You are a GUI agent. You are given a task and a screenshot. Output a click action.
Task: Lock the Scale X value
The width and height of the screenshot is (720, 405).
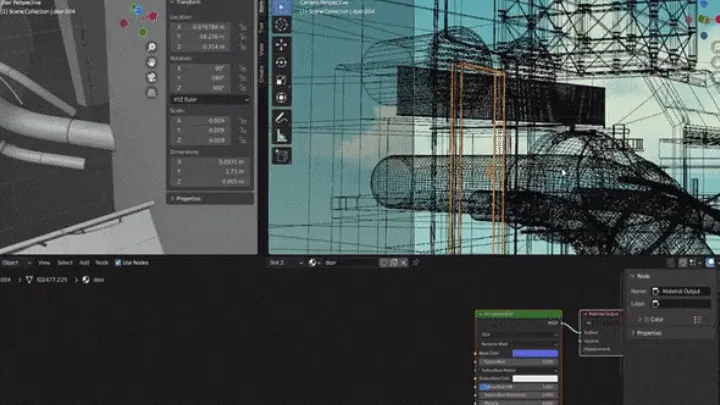click(x=243, y=121)
